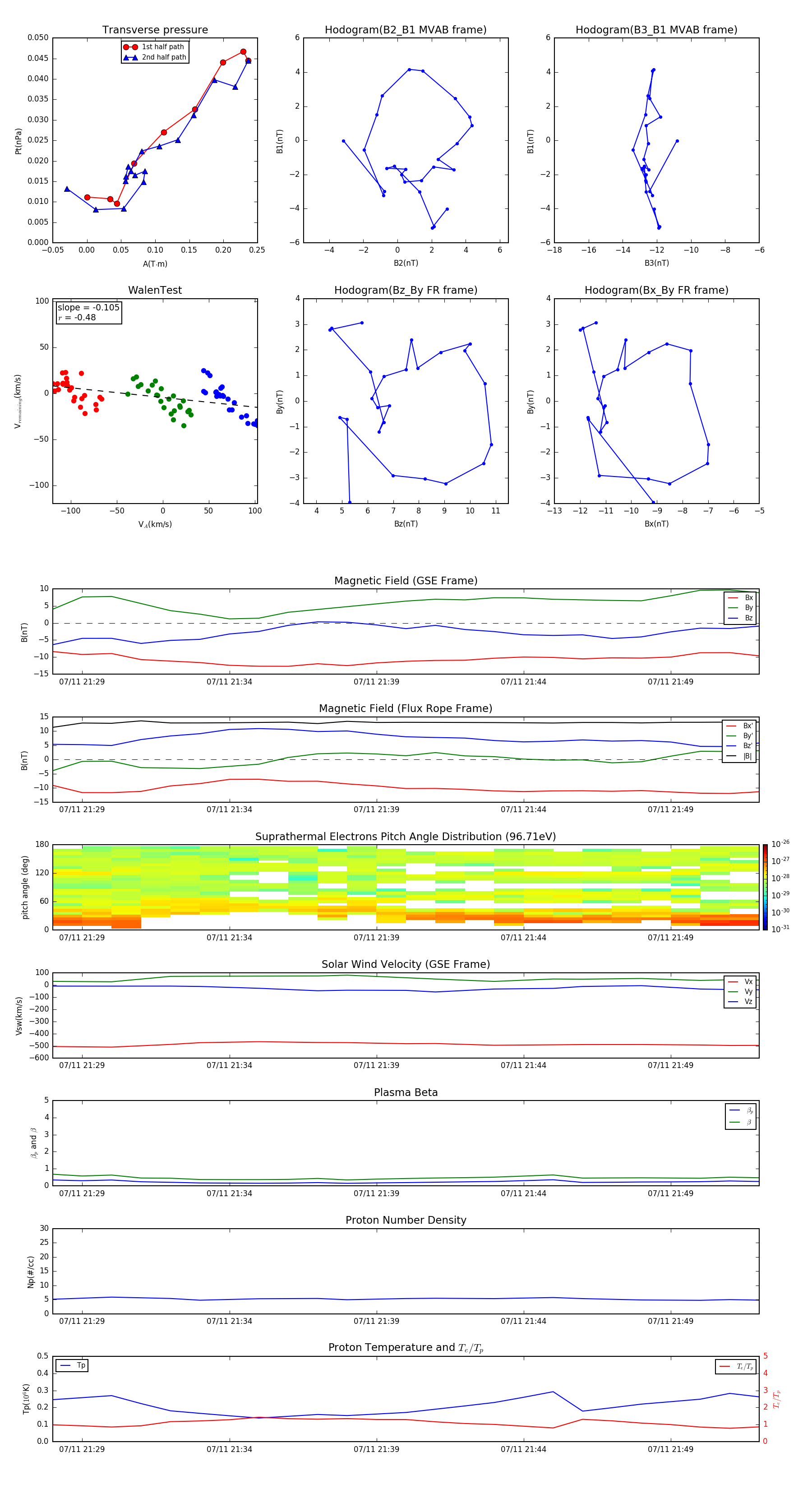The width and height of the screenshot is (812, 1489).
Task: Click the pitch angle color bar
Action: (765, 887)
